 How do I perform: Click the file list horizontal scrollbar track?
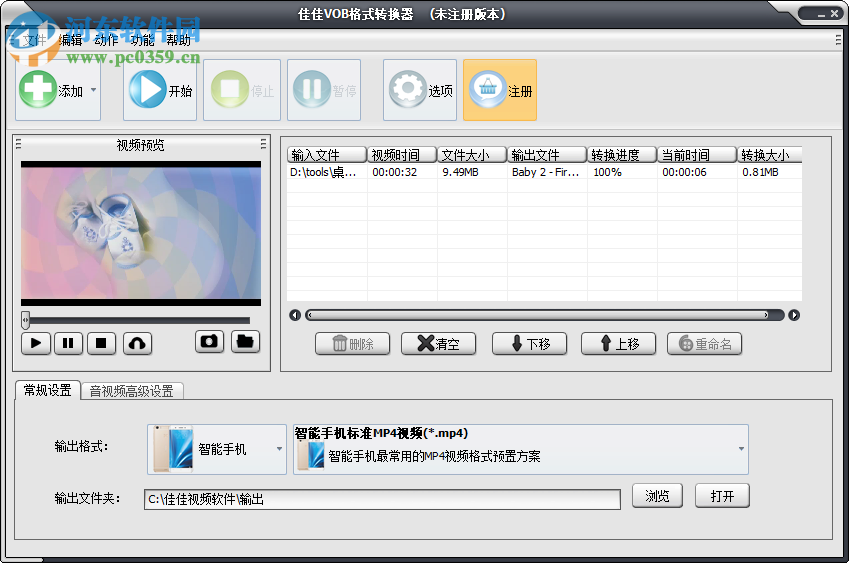pos(544,315)
